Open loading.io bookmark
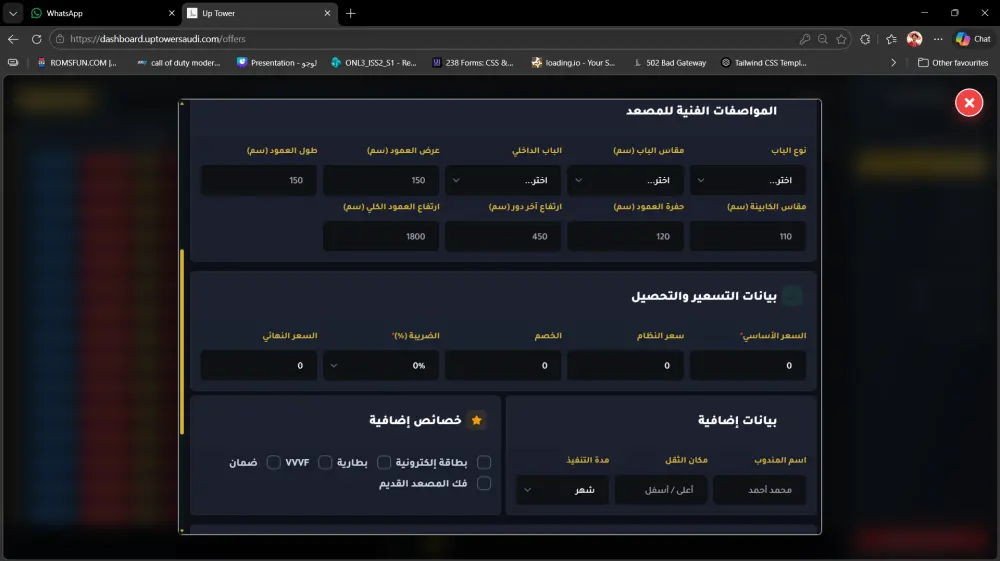Screen dimensions: 1000x561 tap(573, 62)
